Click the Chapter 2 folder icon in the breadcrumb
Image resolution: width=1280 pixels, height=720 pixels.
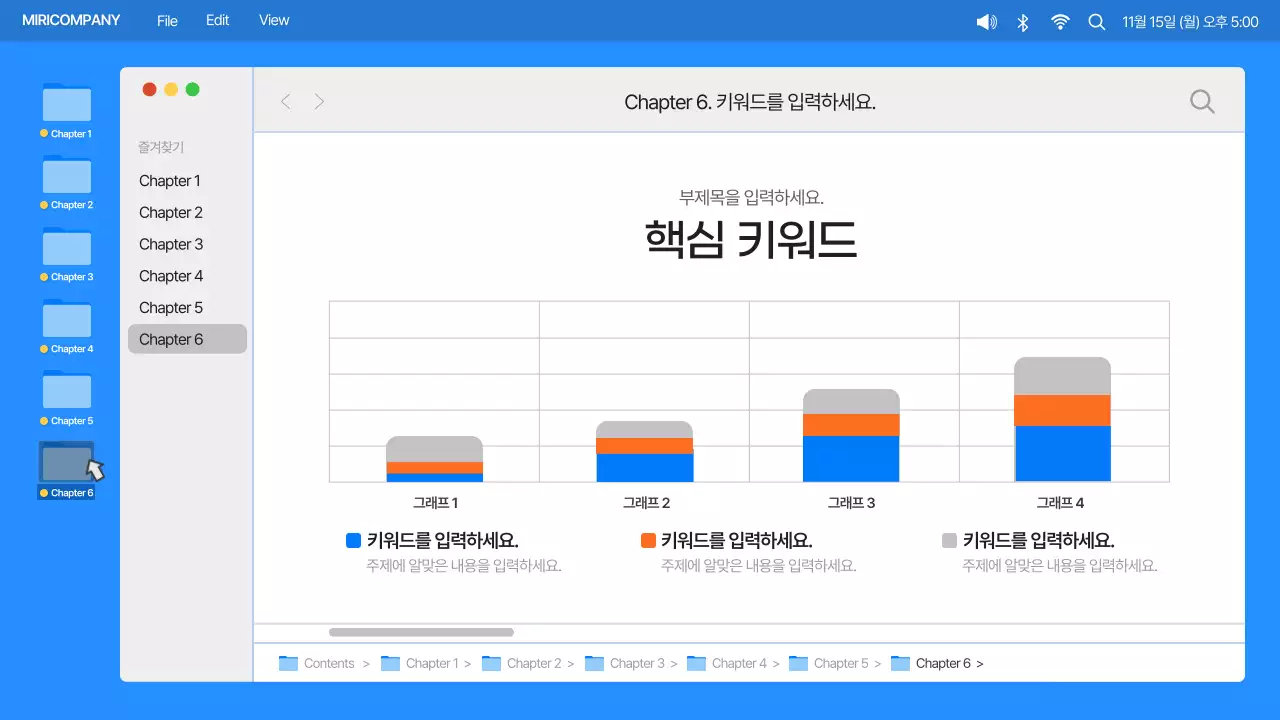491,663
